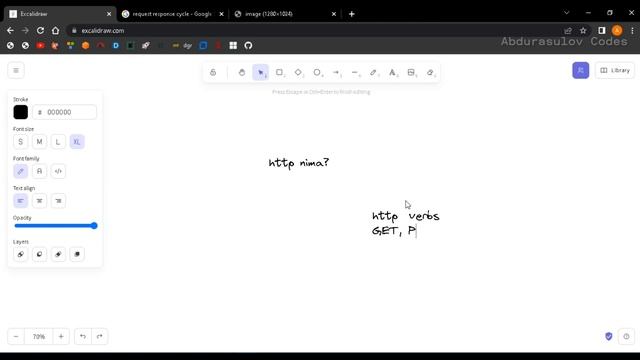Open the help question icon
Screen dimensions: 640x360
coord(626,336)
